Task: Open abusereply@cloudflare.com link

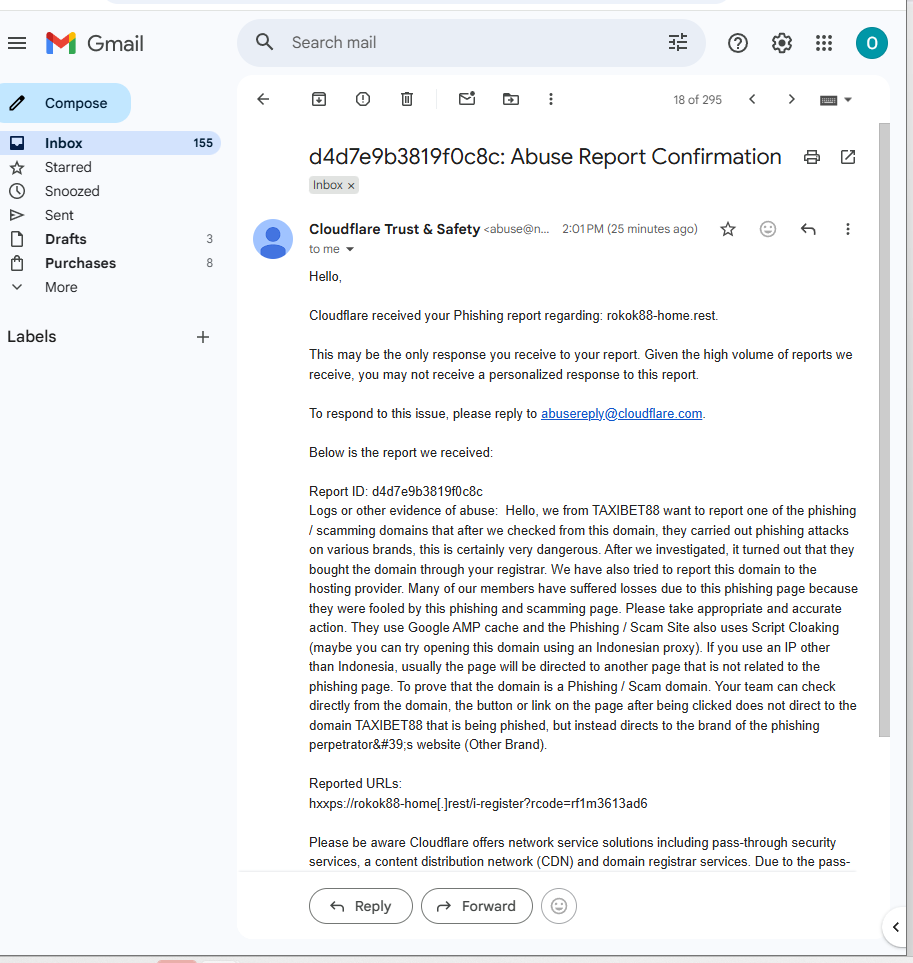Action: [621, 413]
